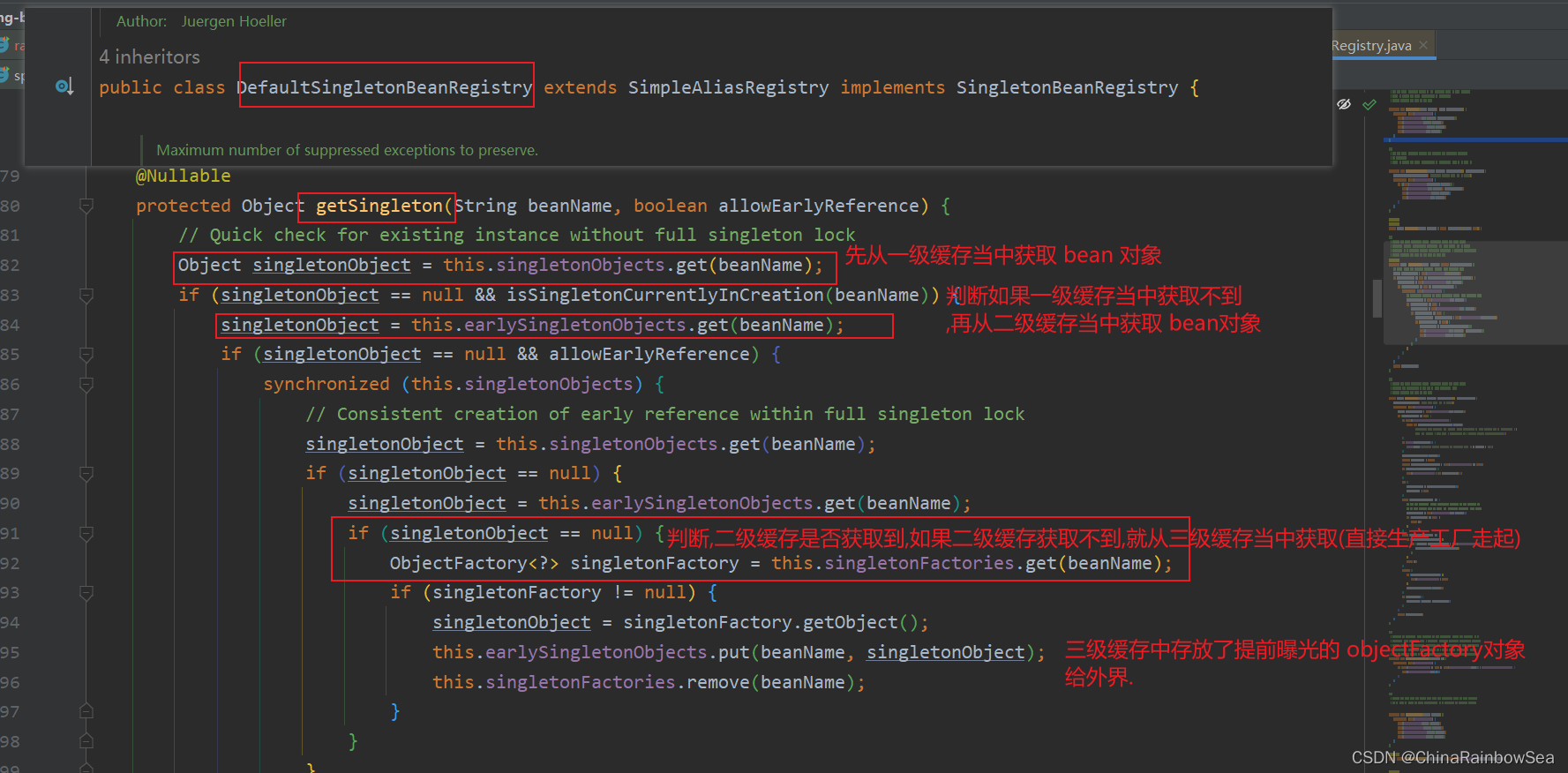Collapse singletonFactory if-block fold at line 93
The image size is (1568, 773).
click(x=86, y=592)
